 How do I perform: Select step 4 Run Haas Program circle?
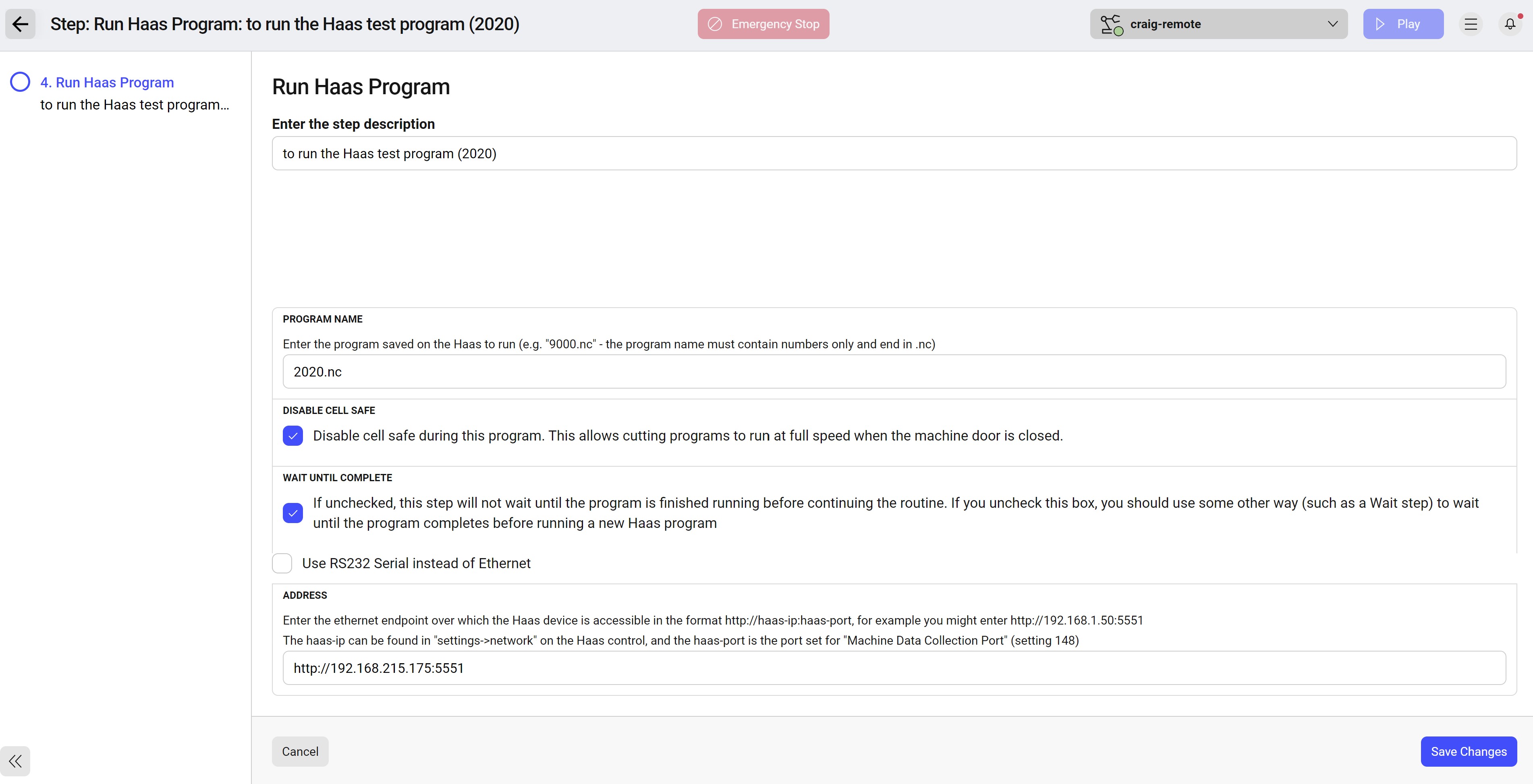[x=20, y=82]
